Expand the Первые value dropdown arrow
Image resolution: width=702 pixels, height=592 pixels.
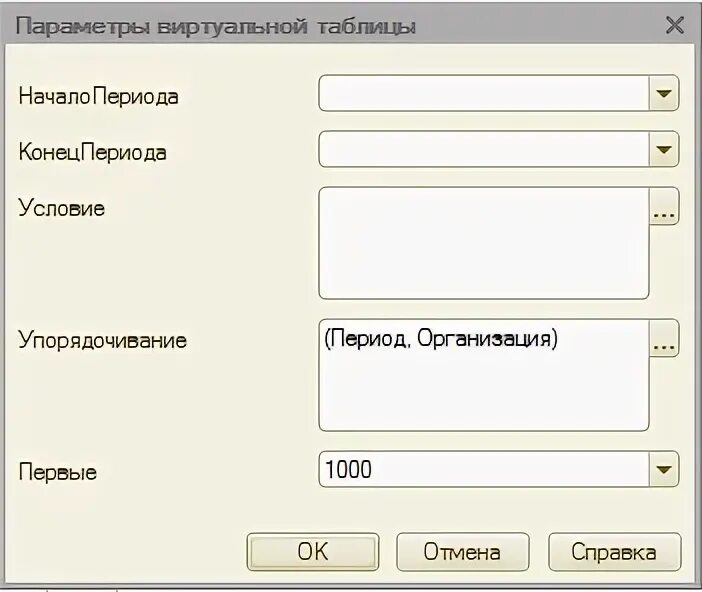point(663,469)
